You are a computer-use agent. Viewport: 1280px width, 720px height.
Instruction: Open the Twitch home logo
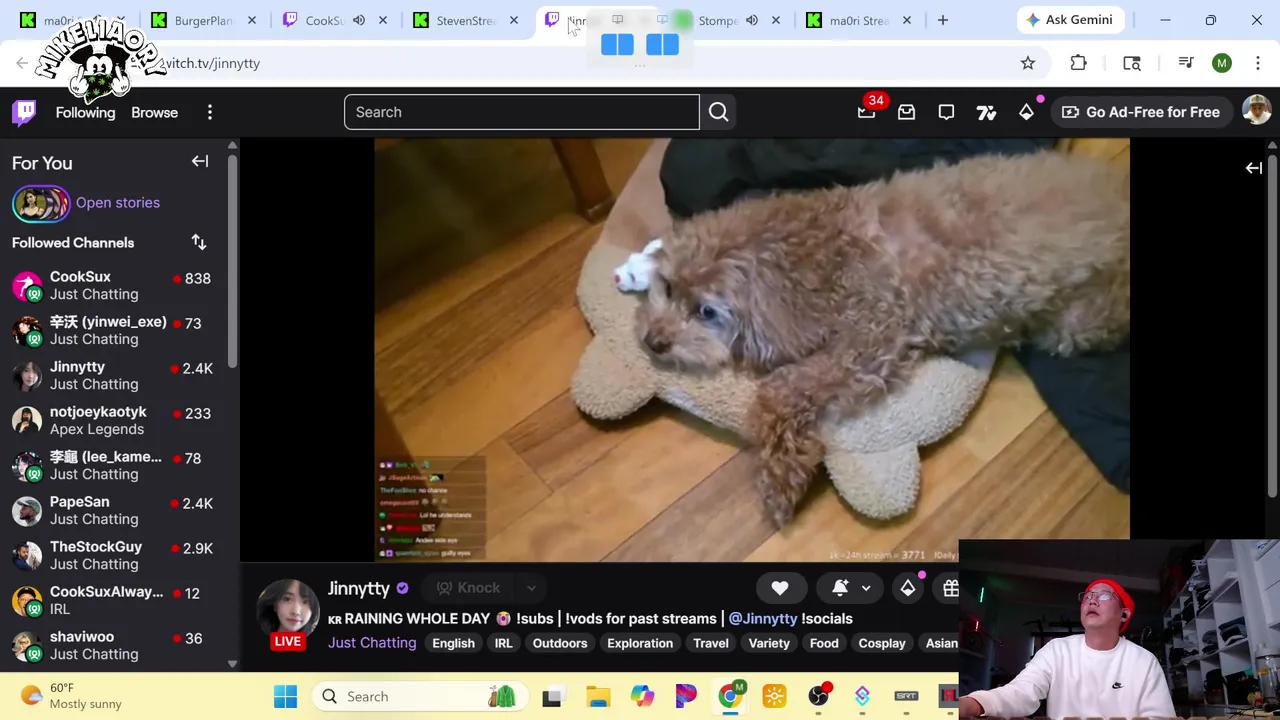(x=24, y=112)
